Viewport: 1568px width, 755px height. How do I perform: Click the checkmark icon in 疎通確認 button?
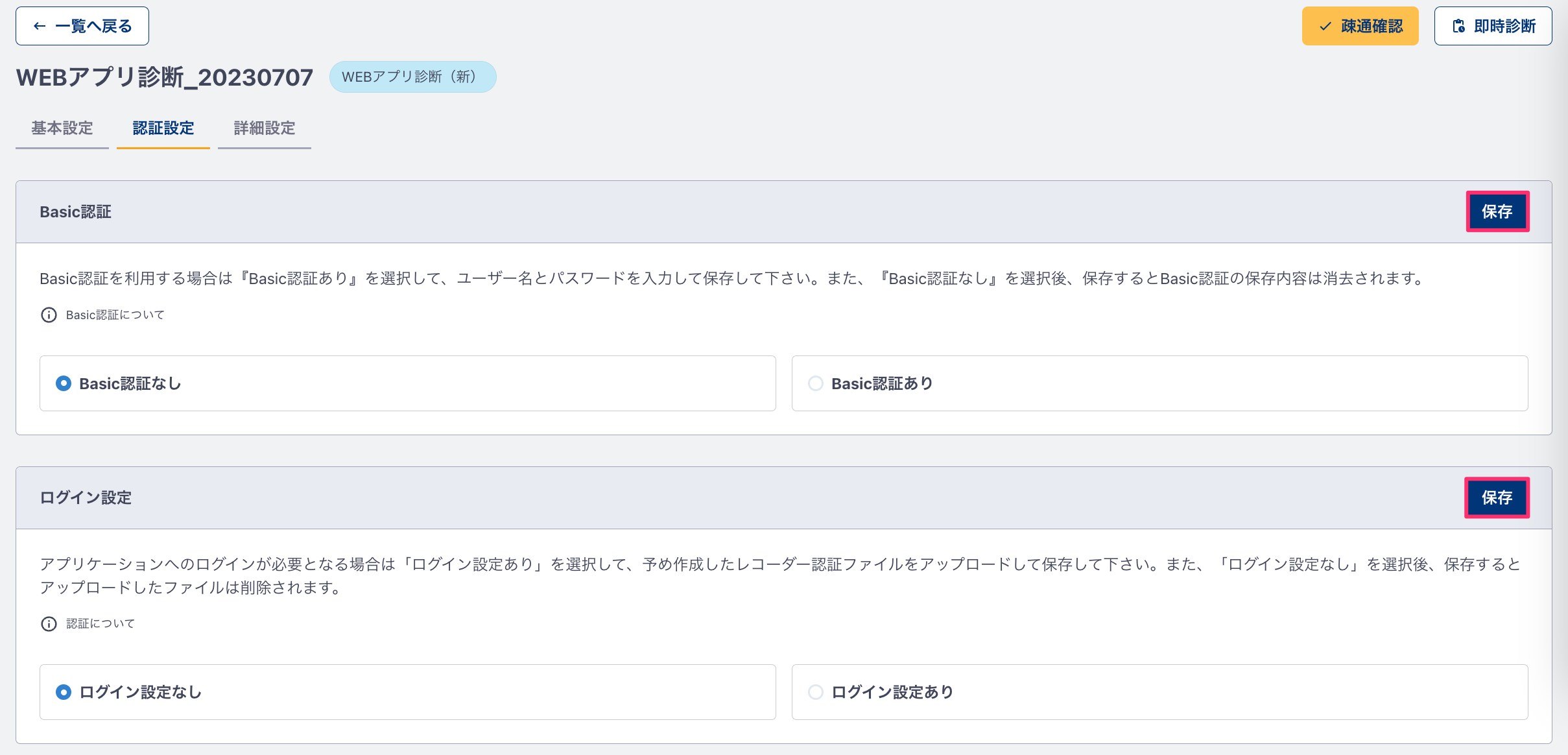tap(1325, 26)
